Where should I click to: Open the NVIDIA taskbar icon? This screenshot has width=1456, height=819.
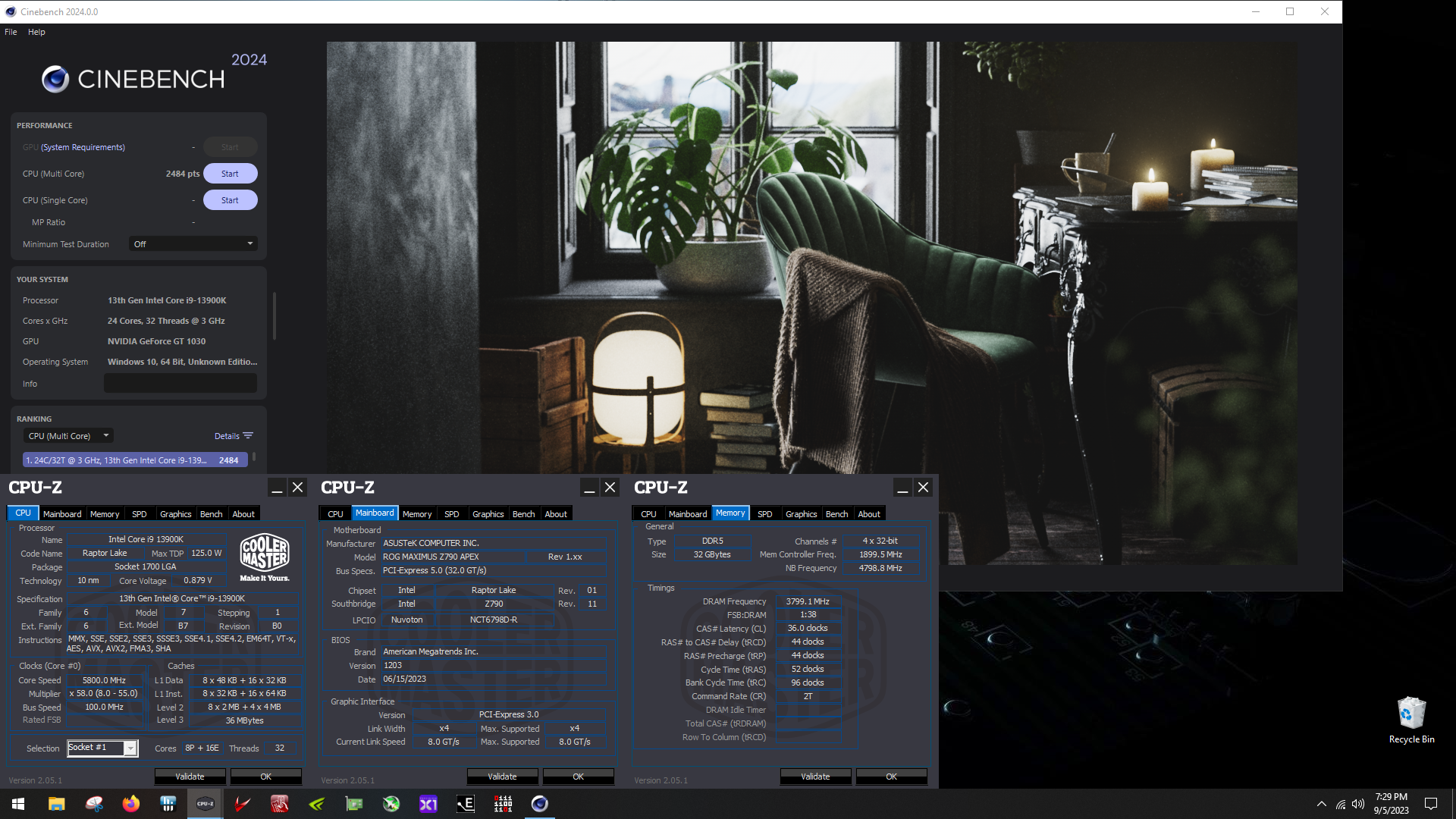317,804
